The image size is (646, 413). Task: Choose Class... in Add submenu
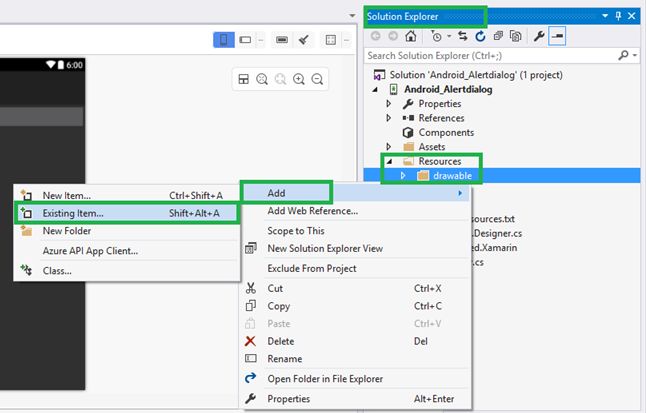point(127,271)
